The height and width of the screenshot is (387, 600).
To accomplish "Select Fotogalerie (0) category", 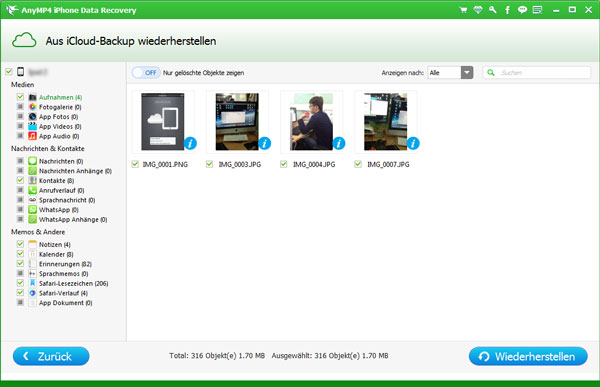I will coord(60,107).
